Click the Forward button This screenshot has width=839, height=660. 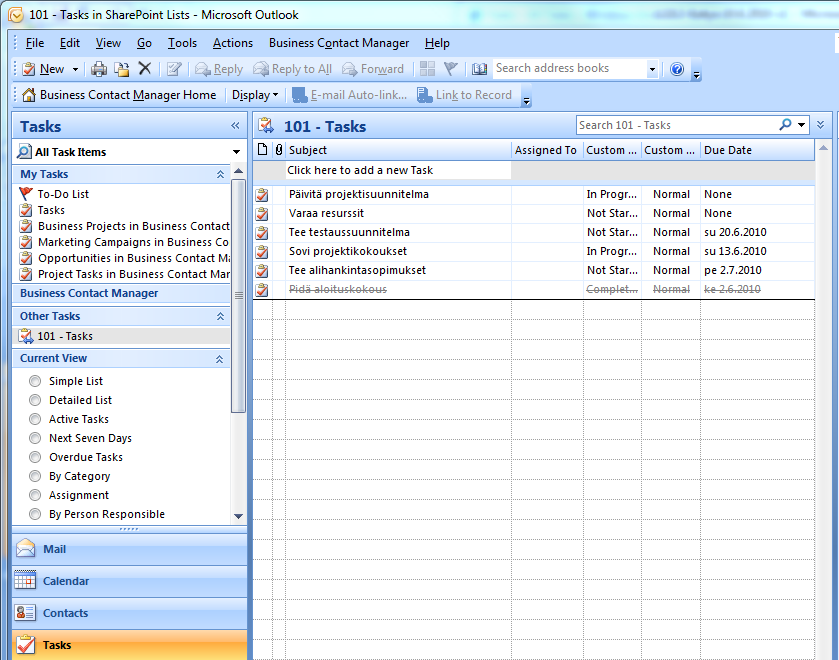click(x=373, y=69)
